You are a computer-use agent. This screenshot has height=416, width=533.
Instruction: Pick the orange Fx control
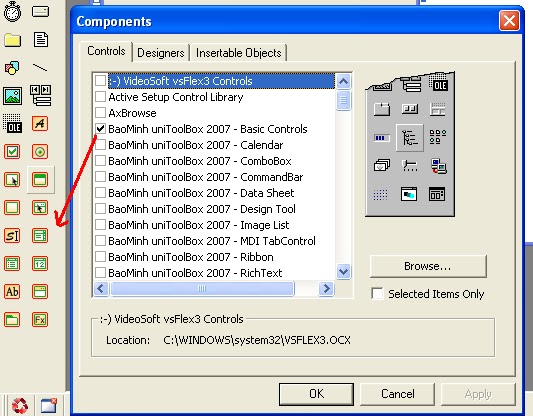pyautogui.click(x=40, y=319)
